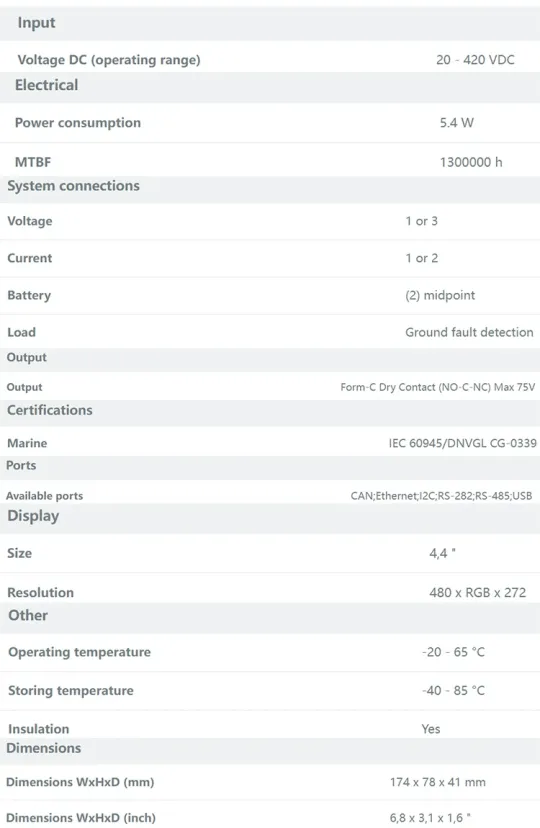This screenshot has width=540, height=828.
Task: Click the Display section header
Action: [33, 516]
